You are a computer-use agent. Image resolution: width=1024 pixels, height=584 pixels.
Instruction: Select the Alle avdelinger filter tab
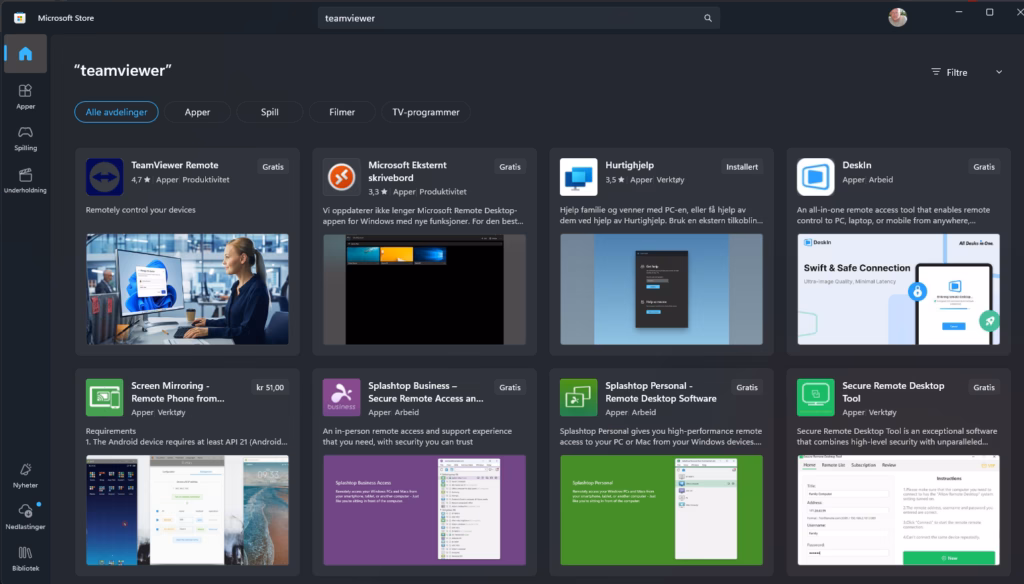click(116, 112)
